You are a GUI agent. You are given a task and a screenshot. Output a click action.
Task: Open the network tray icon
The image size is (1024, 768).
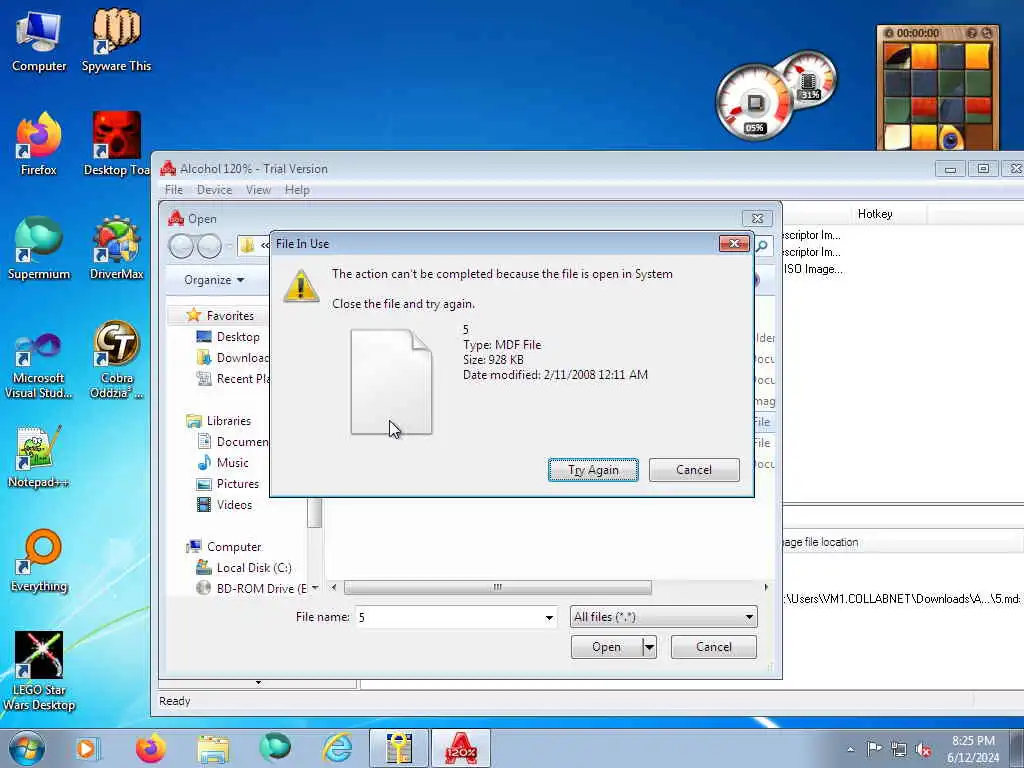pos(899,749)
